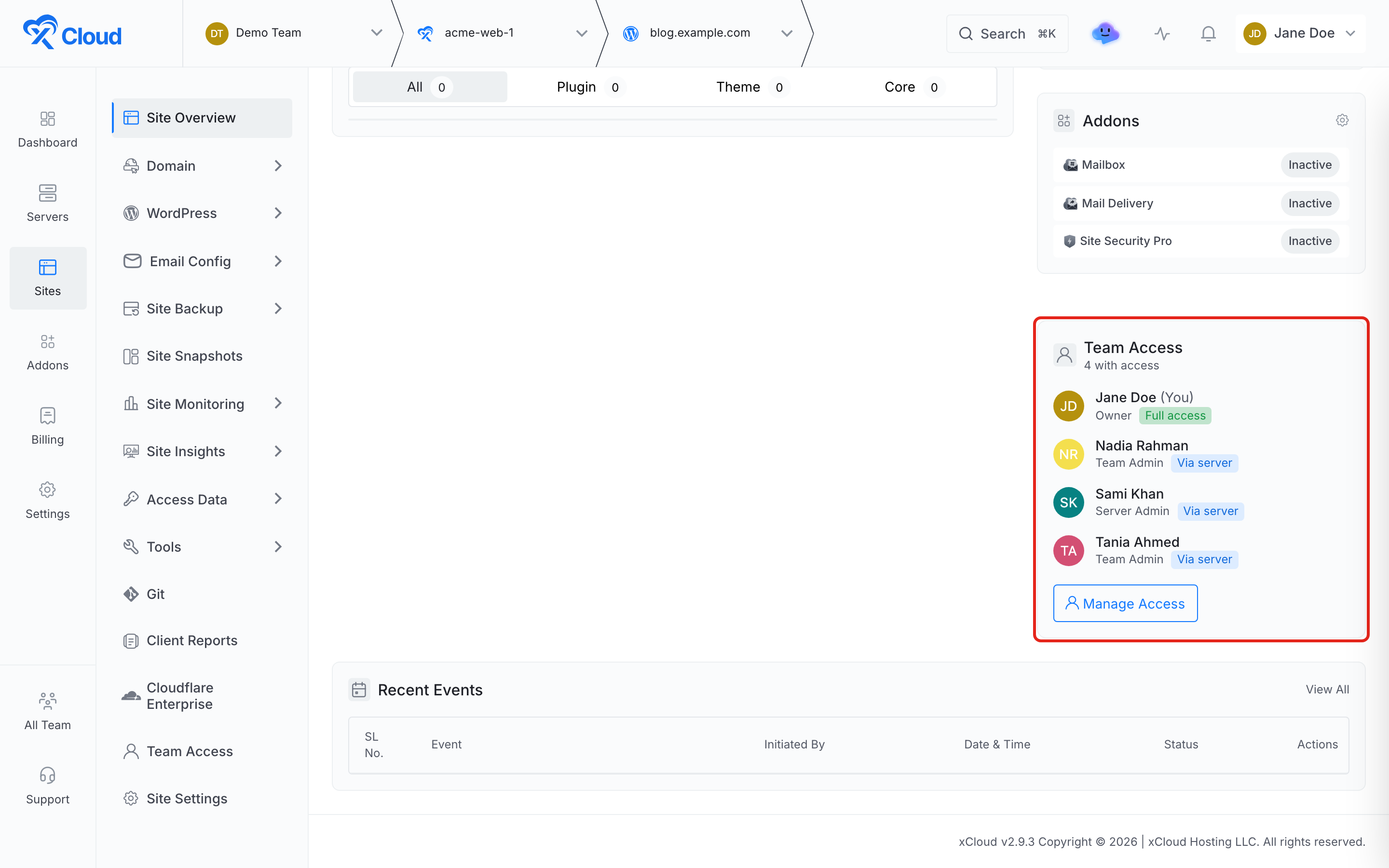Click the Site Security Pro Inactive badge
This screenshot has width=1389, height=868.
click(x=1310, y=241)
